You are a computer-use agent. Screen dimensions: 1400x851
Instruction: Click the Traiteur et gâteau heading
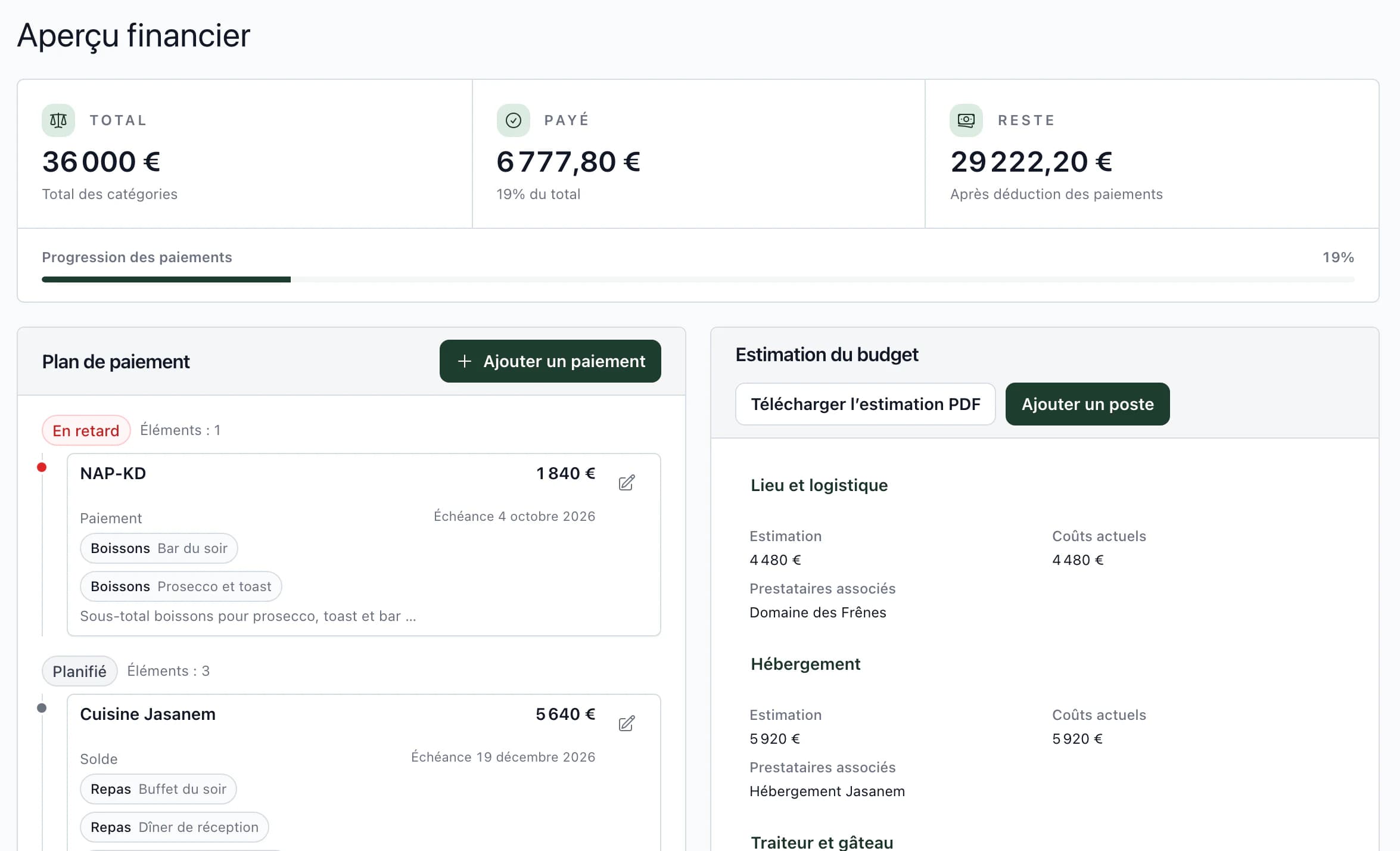822,842
